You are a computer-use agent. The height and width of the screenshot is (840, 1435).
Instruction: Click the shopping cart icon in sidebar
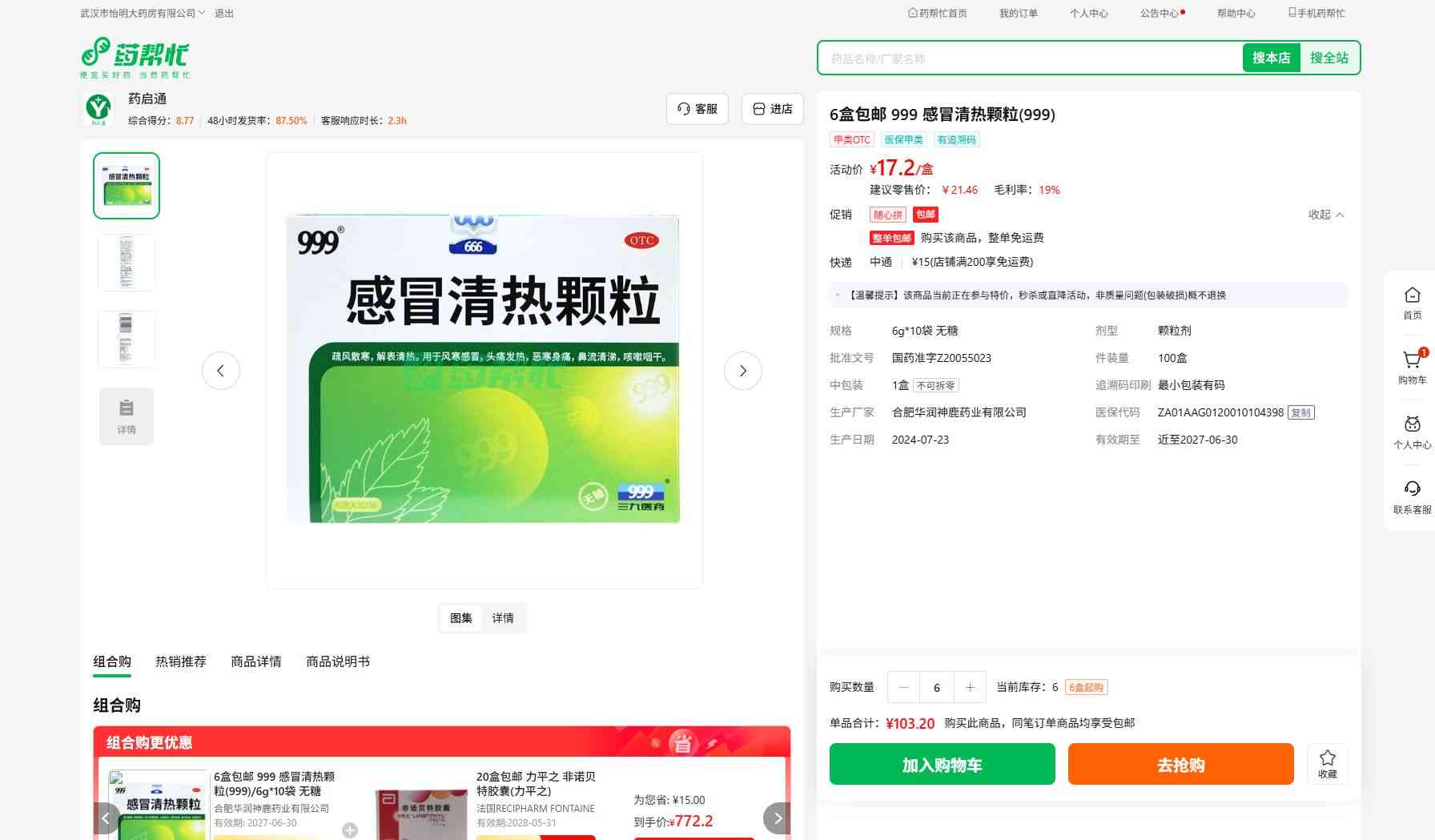pos(1412,361)
